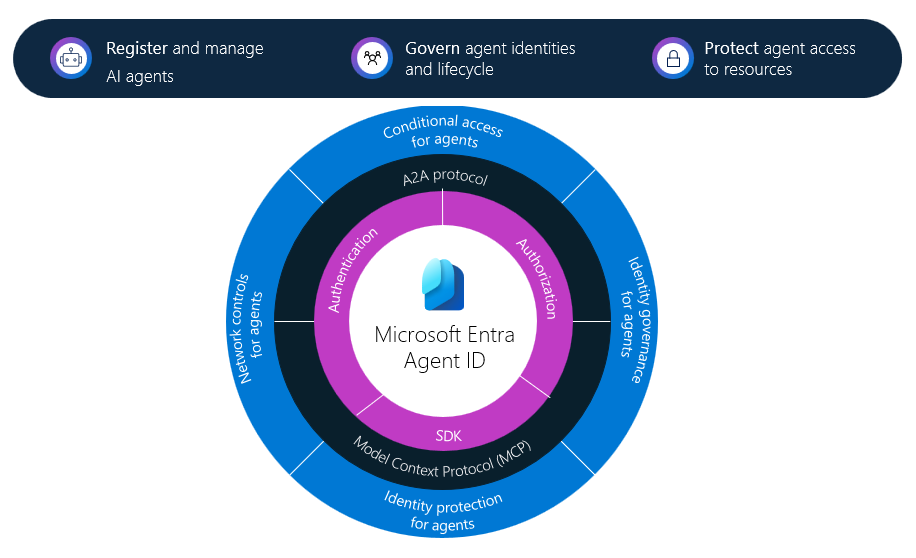
Task: Select 'Register and manage AI agents' text
Action: [184, 62]
